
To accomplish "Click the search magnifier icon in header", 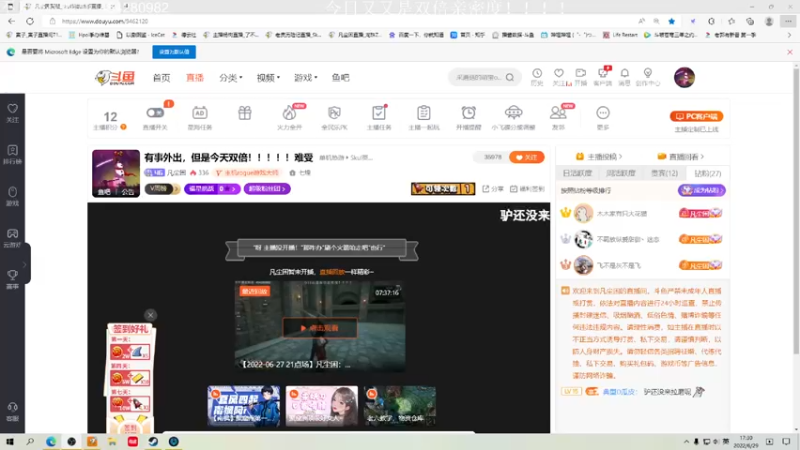I will 510,78.
